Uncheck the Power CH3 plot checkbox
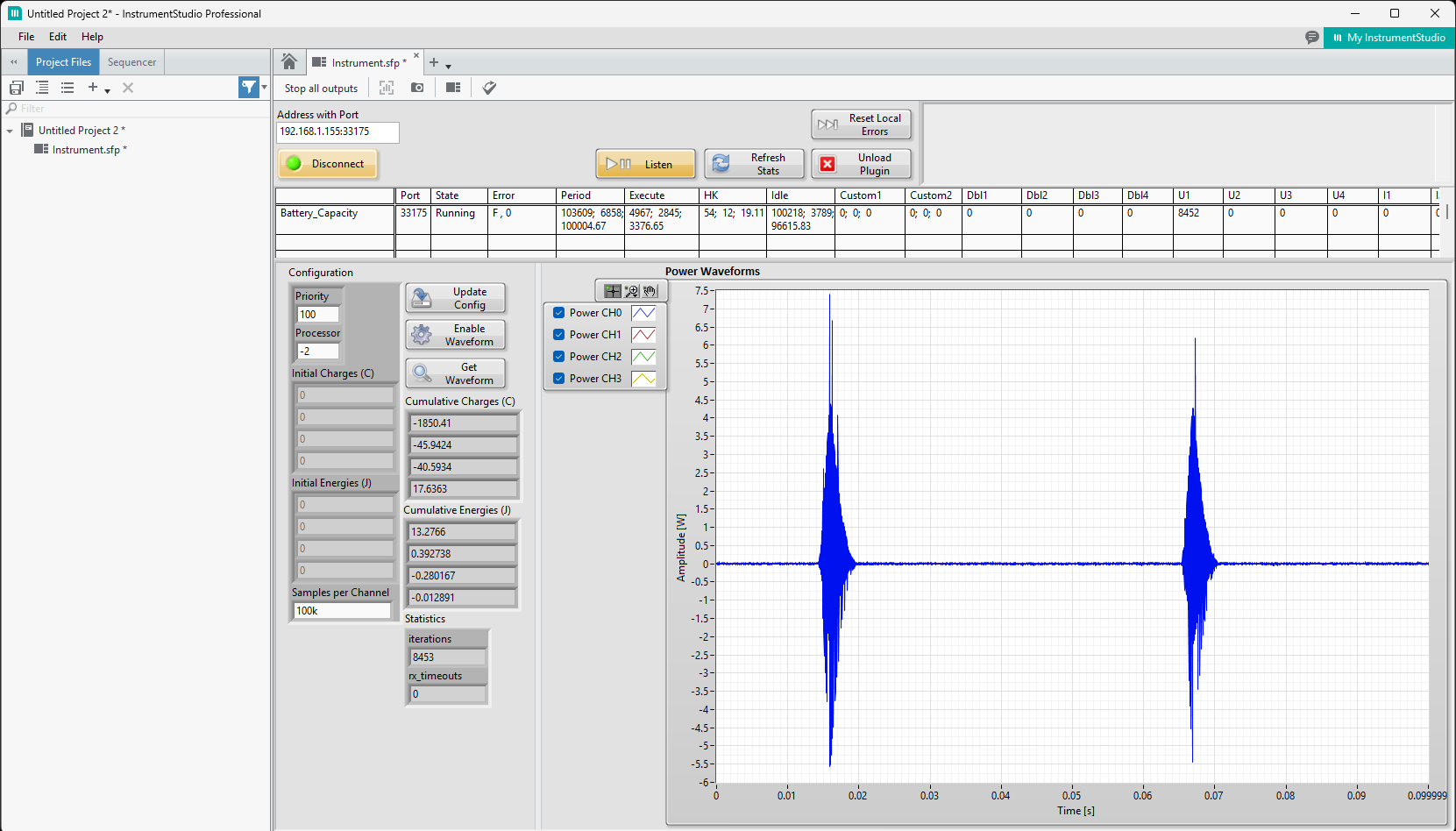 tap(558, 379)
